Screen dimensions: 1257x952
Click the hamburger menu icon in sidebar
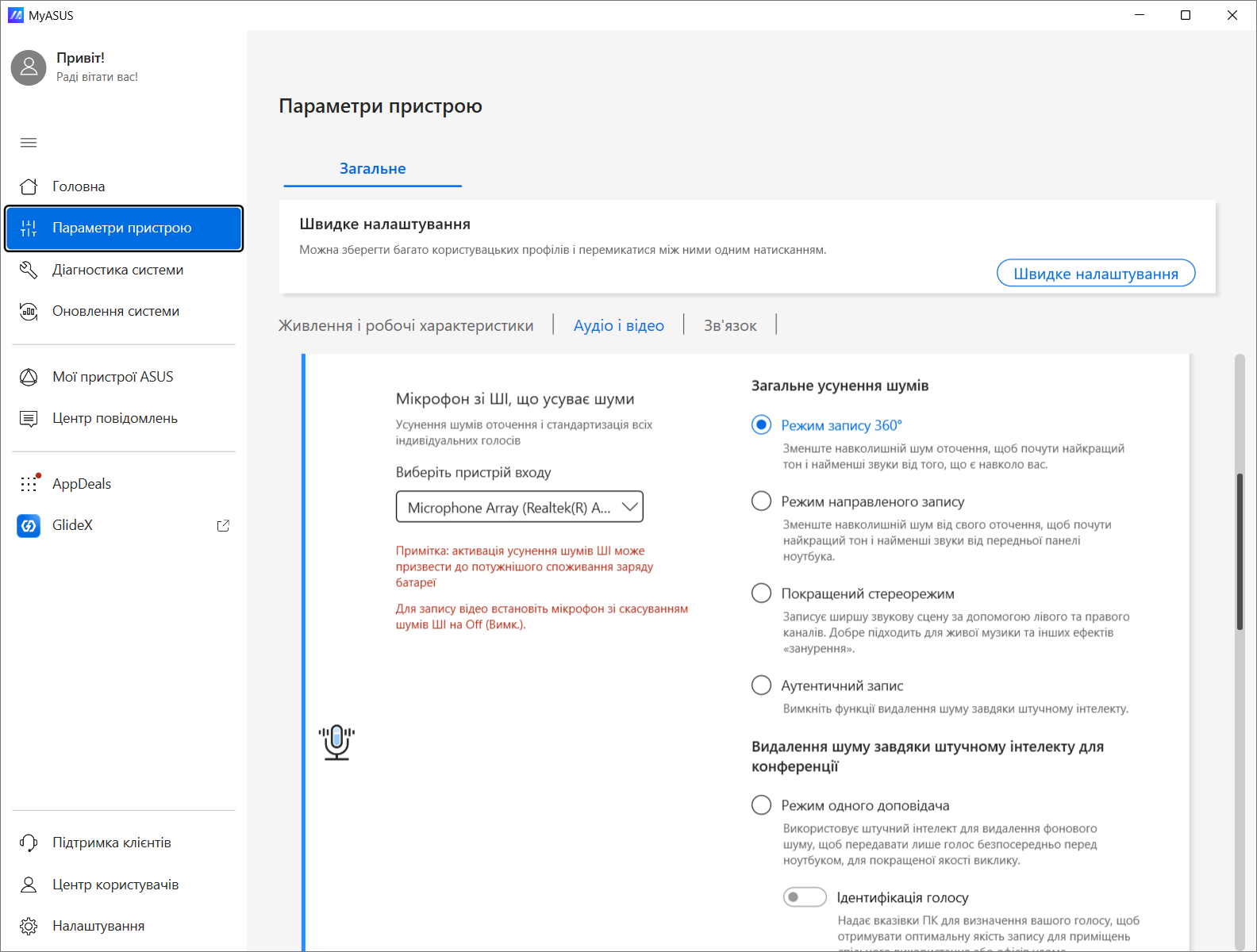[x=29, y=143]
